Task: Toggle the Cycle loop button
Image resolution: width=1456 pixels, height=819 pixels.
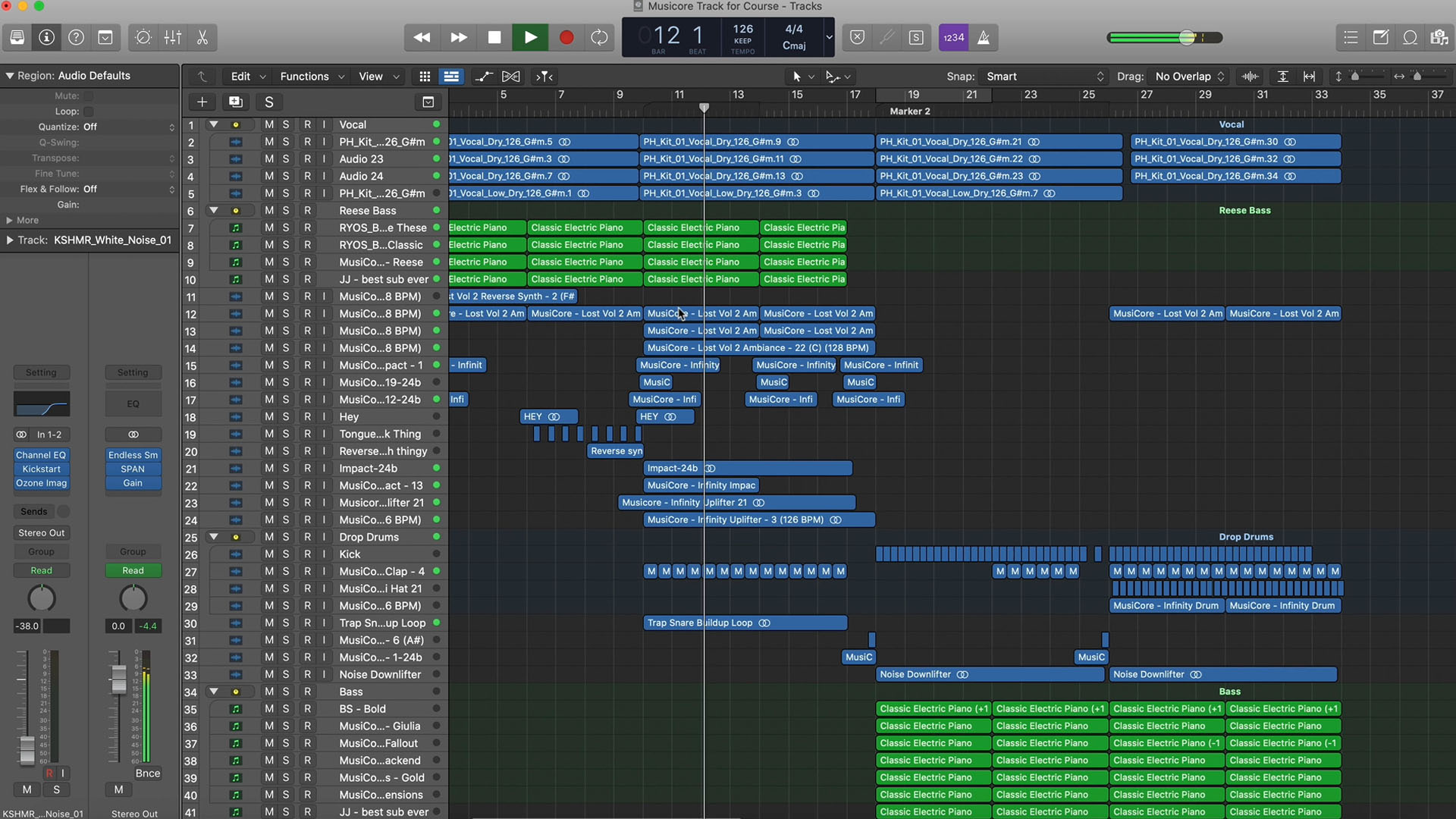Action: 599,37
